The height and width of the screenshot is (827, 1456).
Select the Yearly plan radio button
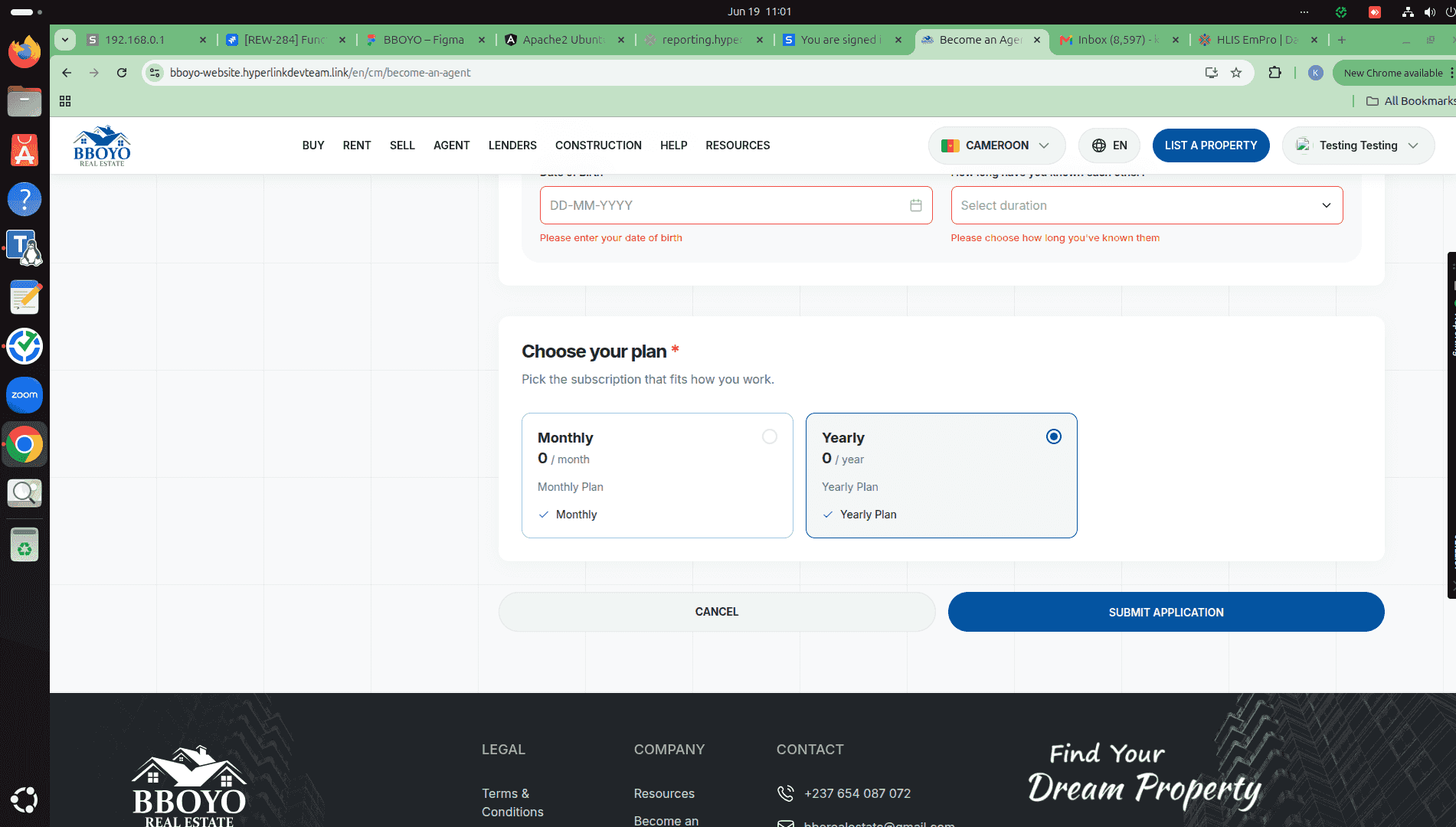pos(1054,436)
